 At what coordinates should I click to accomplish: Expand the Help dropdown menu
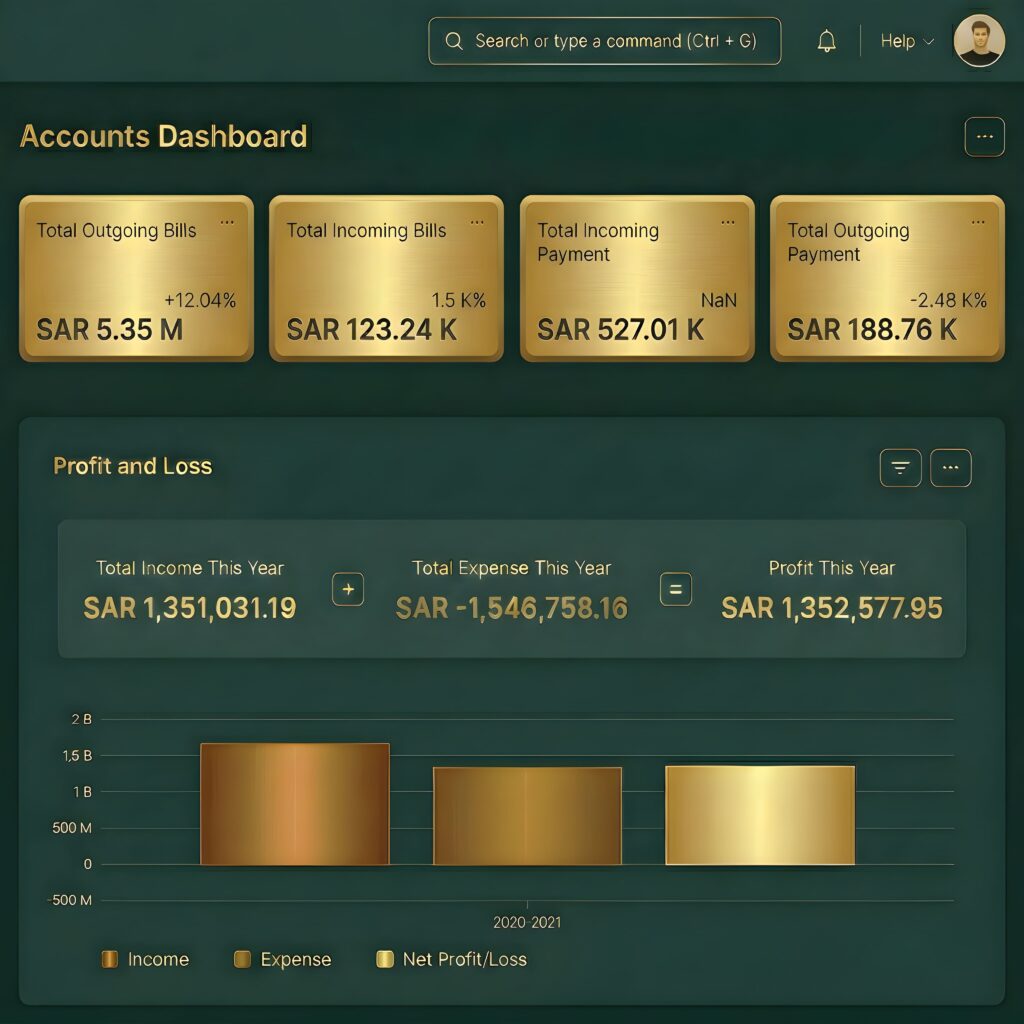click(906, 41)
